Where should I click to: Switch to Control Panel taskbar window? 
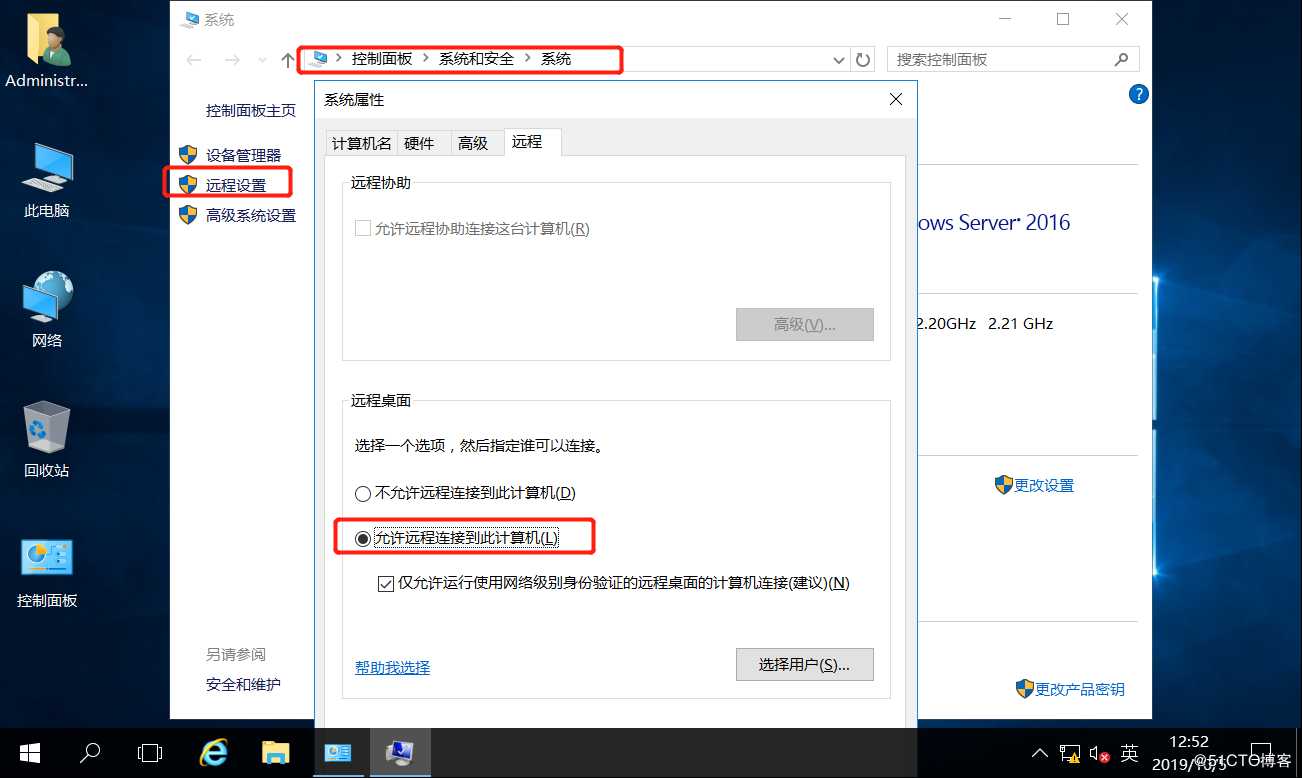tap(338, 753)
